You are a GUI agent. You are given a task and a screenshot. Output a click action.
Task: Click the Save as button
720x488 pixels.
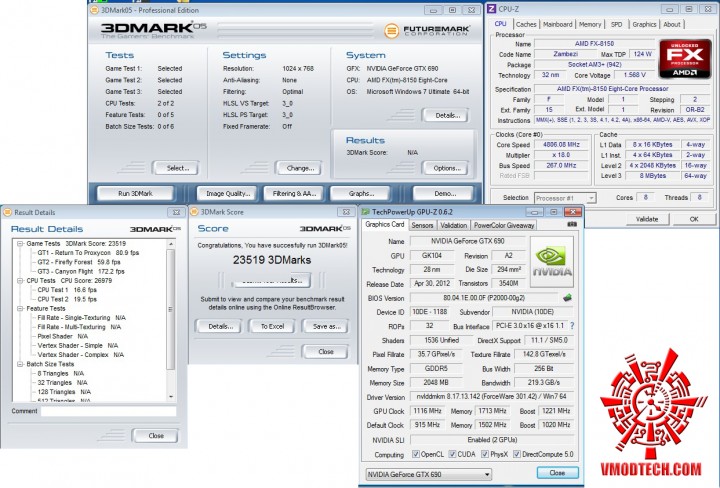point(326,326)
